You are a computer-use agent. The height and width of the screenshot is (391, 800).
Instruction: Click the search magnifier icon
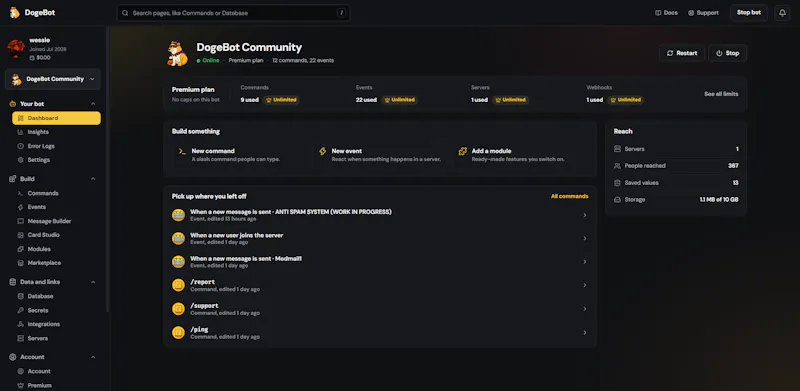tap(125, 13)
